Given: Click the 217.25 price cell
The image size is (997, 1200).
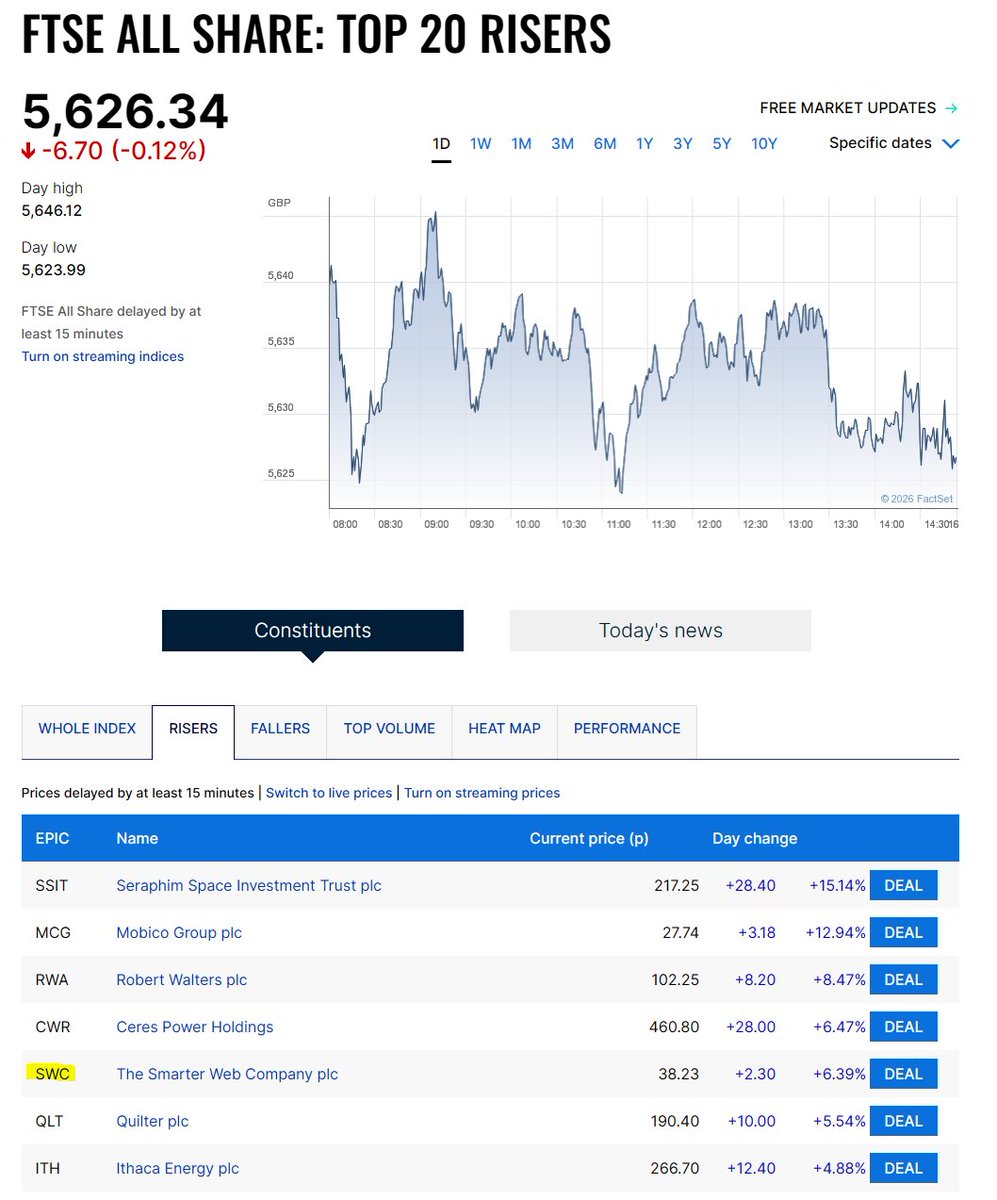Looking at the screenshot, I should (675, 886).
